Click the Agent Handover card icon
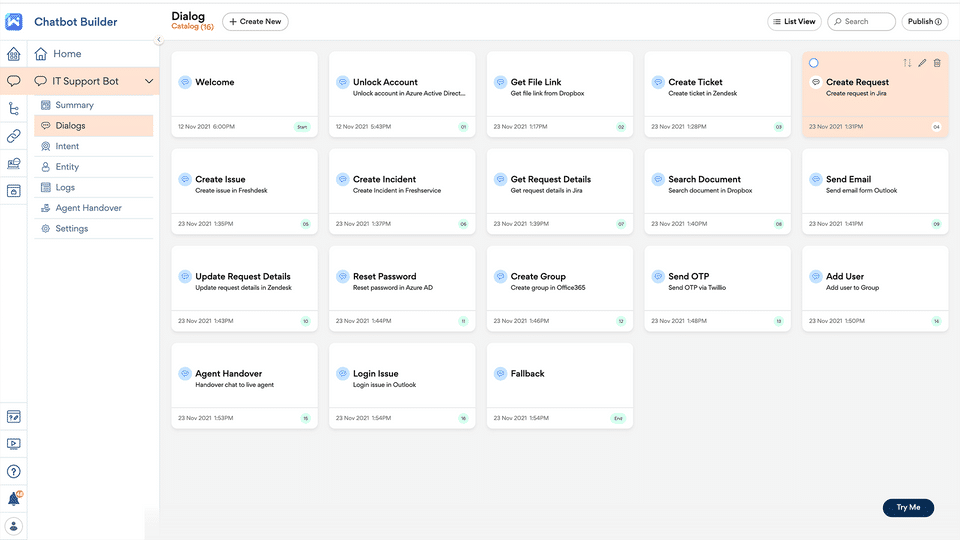This screenshot has height=540, width=960. point(185,373)
